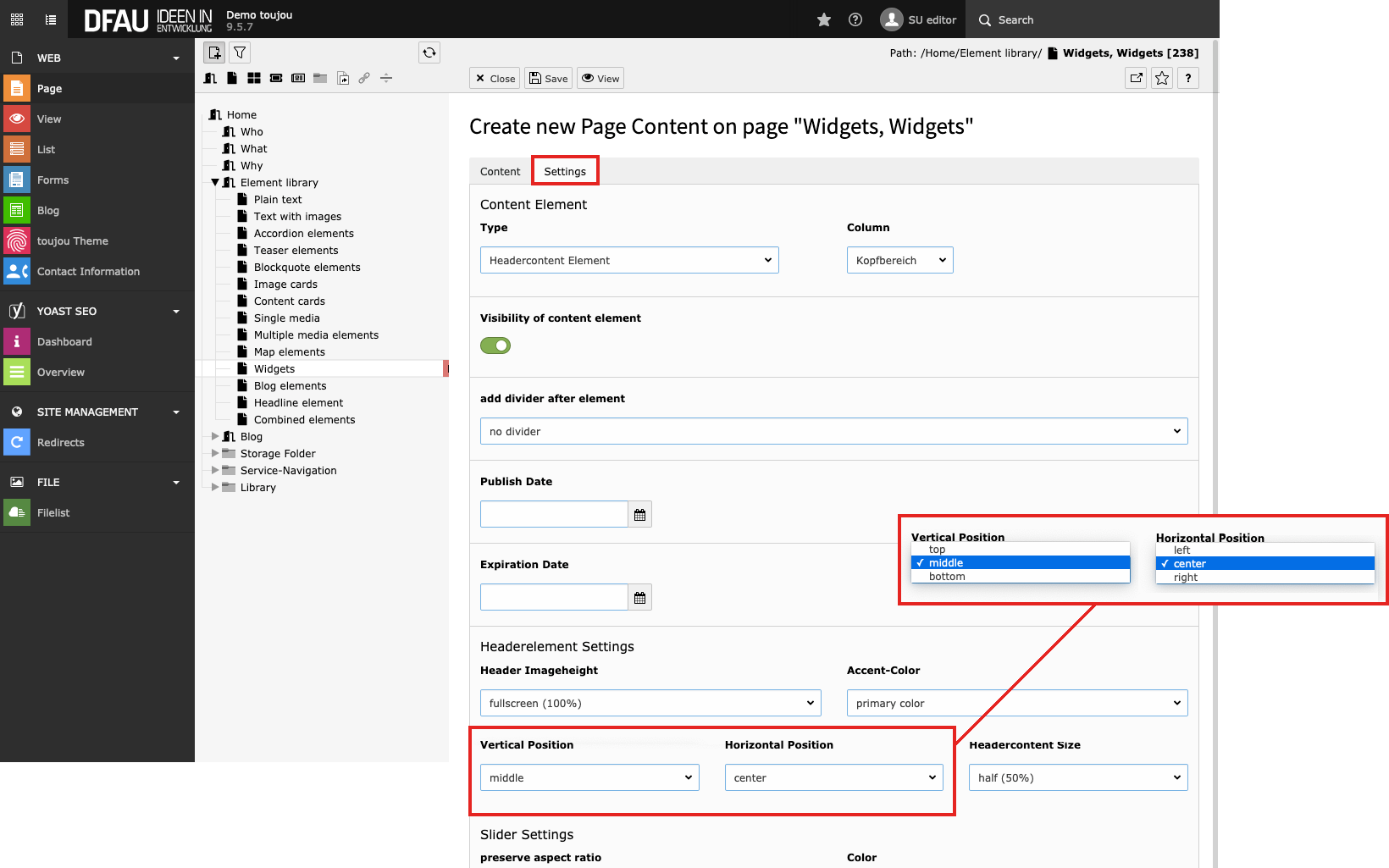Click the Close button
Image resolution: width=1389 pixels, height=868 pixels.
pos(495,78)
